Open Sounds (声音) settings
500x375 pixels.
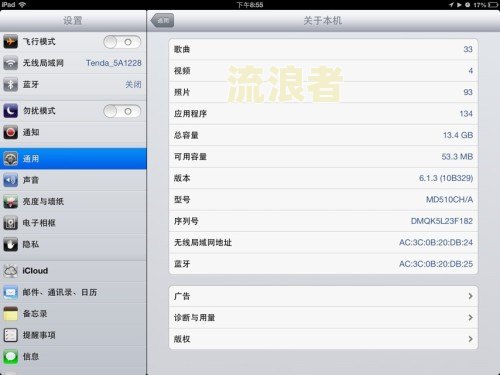pyautogui.click(x=73, y=180)
